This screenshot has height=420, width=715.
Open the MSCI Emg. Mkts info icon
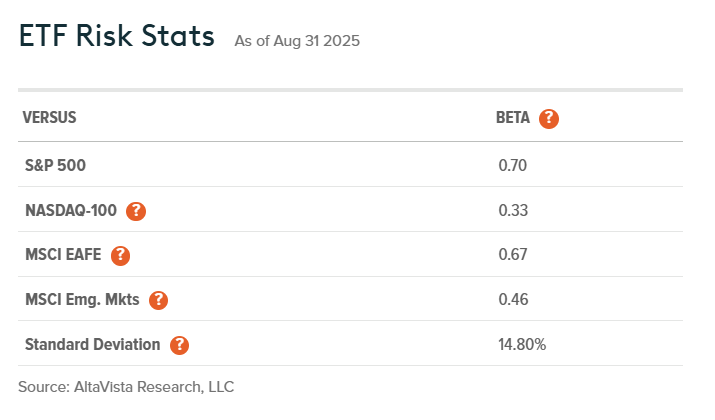(x=158, y=299)
